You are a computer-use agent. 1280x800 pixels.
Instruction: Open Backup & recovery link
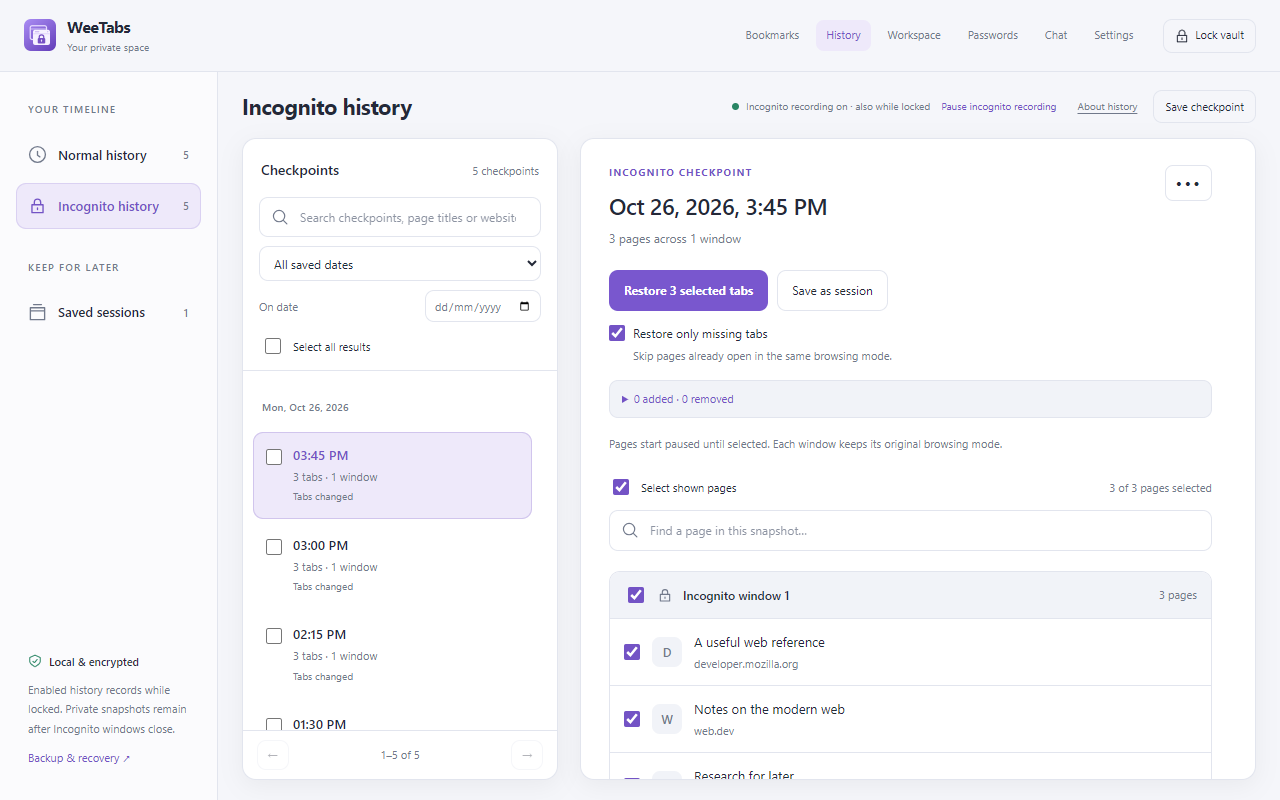click(x=79, y=758)
